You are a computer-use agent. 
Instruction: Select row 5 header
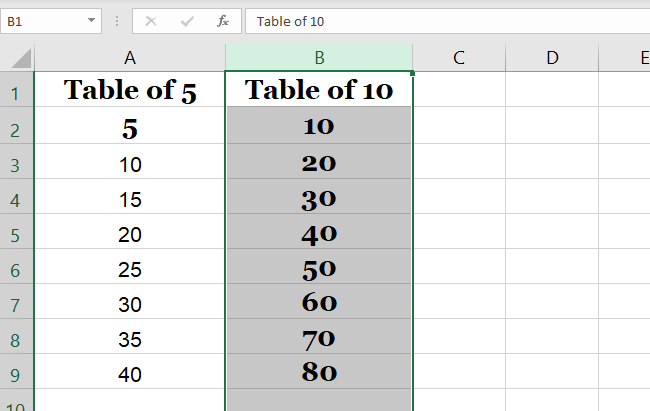pos(17,236)
